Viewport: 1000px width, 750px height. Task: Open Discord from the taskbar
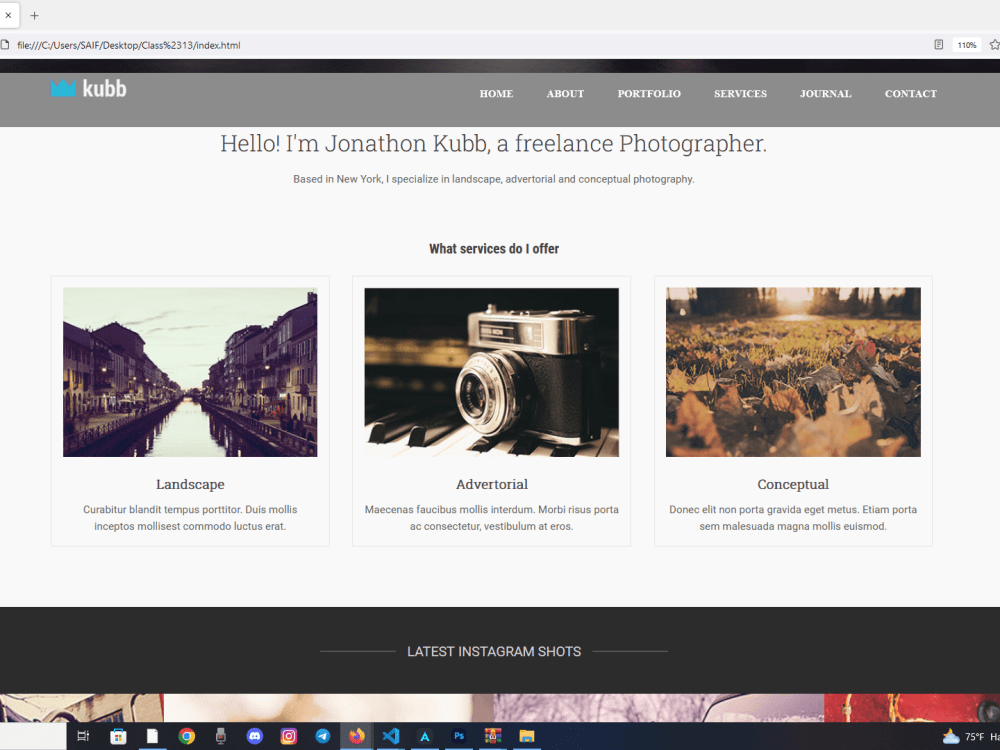pos(254,736)
